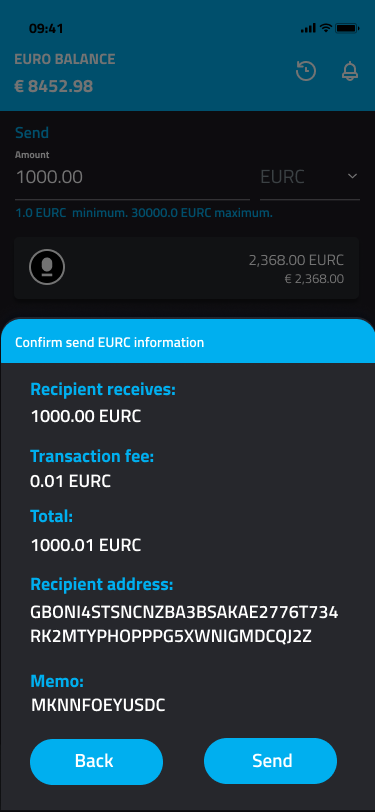Viewport: 375px width, 812px height.
Task: Expand the EURC currency dropdown chevron
Action: click(352, 177)
